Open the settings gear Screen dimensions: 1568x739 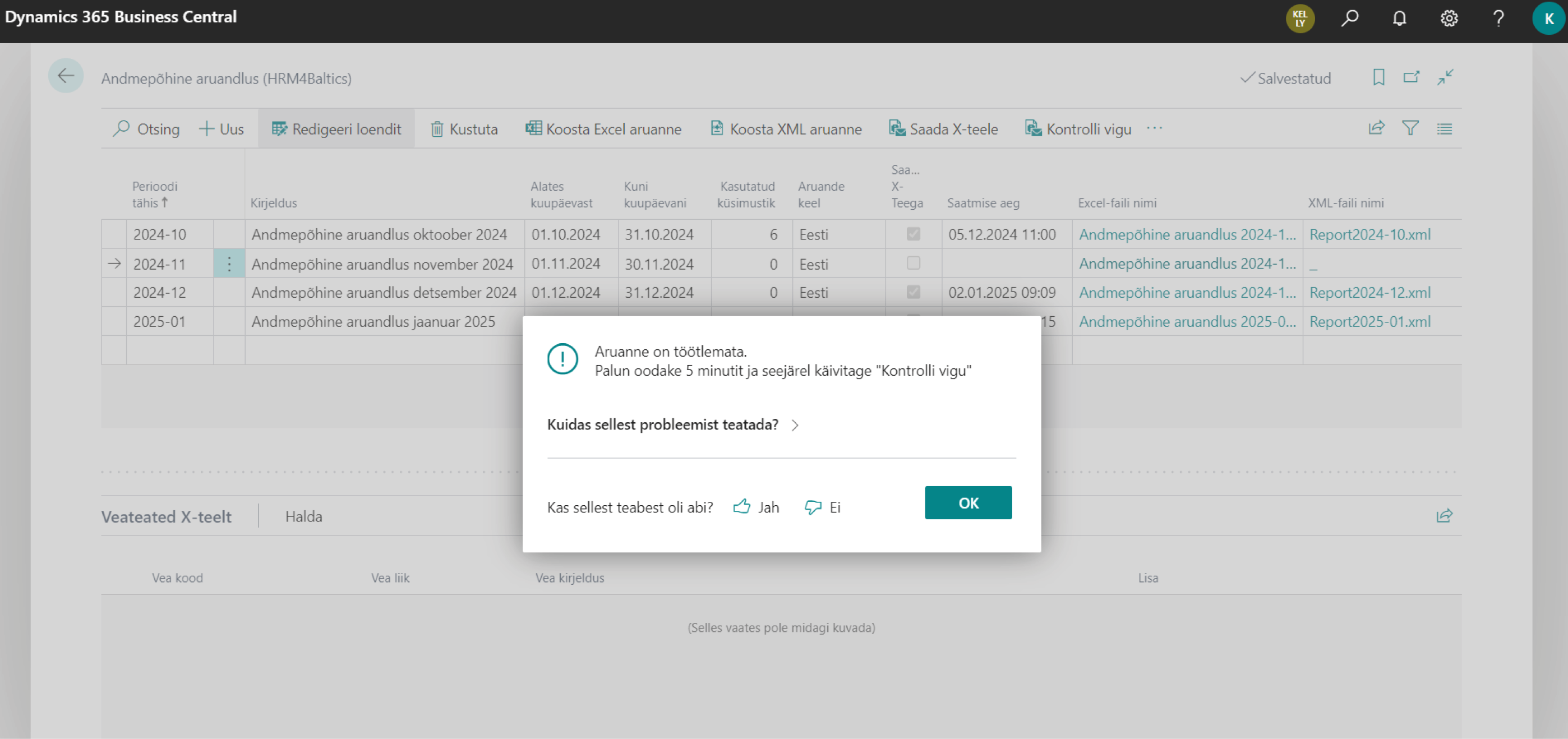[x=1449, y=19]
